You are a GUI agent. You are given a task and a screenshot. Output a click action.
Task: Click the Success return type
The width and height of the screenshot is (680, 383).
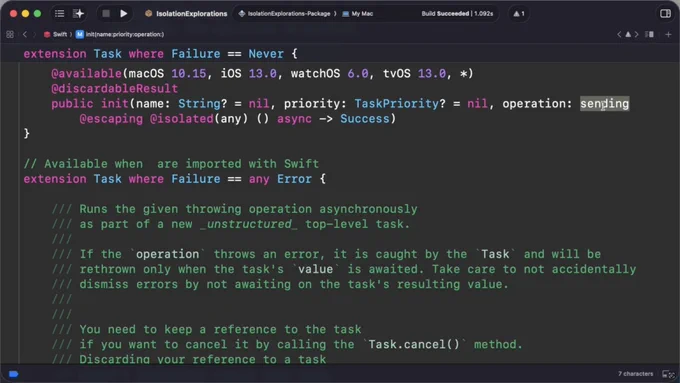365,119
